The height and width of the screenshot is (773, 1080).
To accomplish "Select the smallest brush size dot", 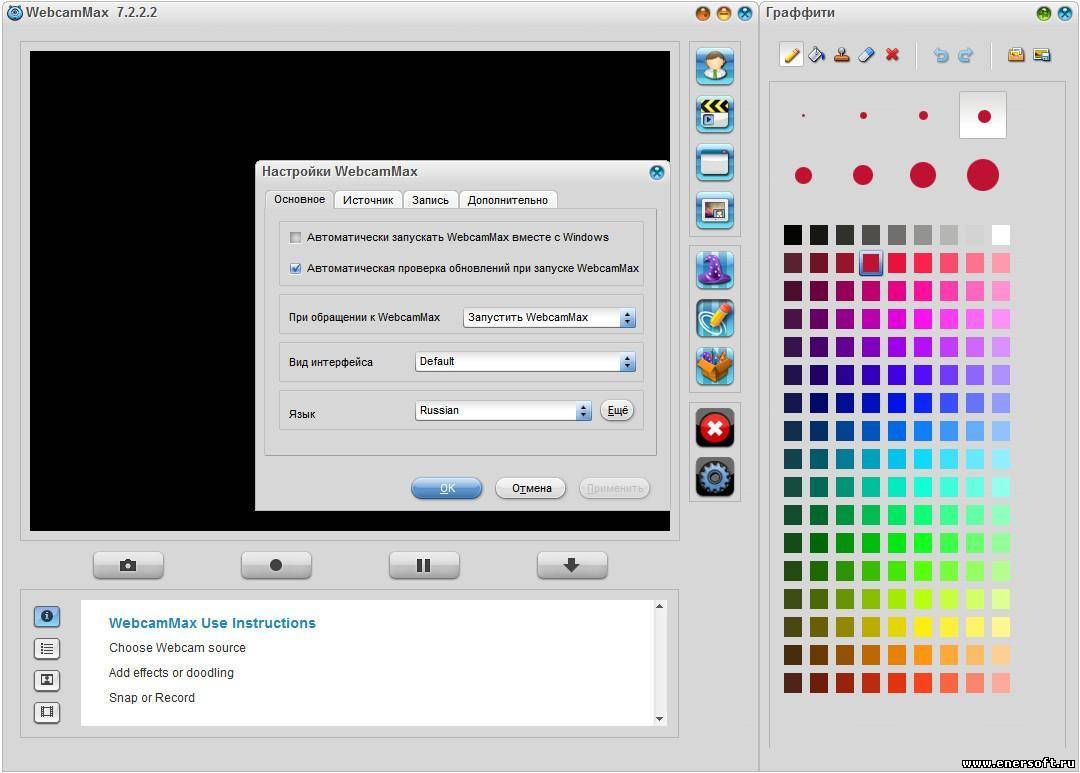I will (x=803, y=116).
